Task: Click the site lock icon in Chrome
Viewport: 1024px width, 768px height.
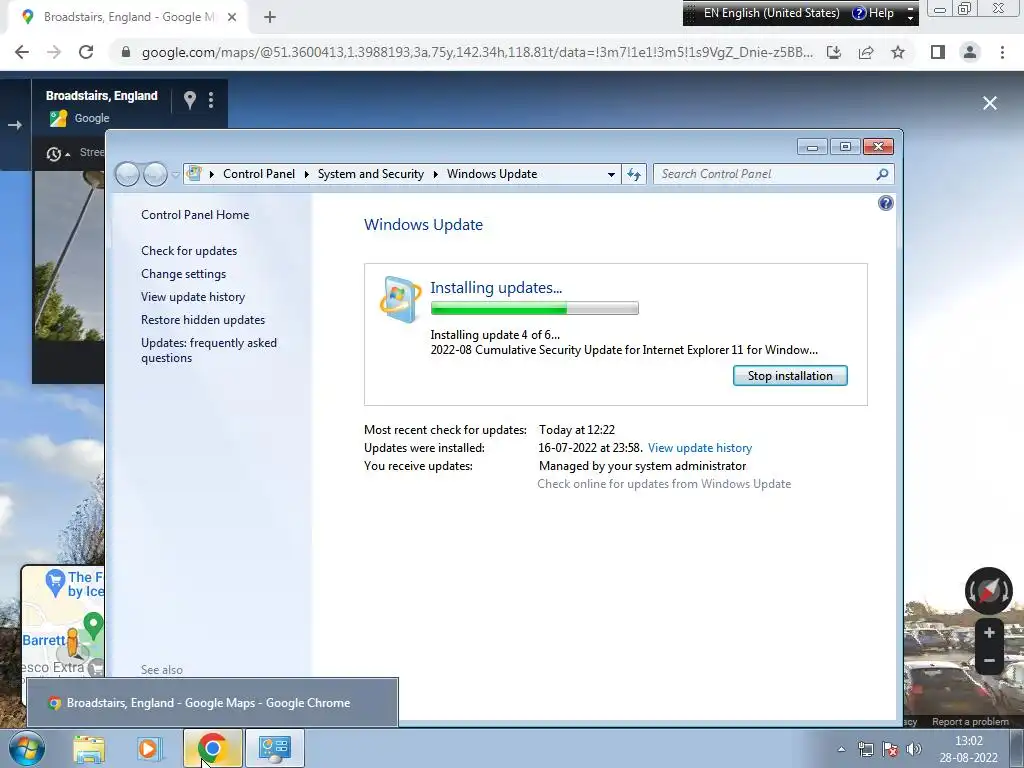Action: [126, 52]
